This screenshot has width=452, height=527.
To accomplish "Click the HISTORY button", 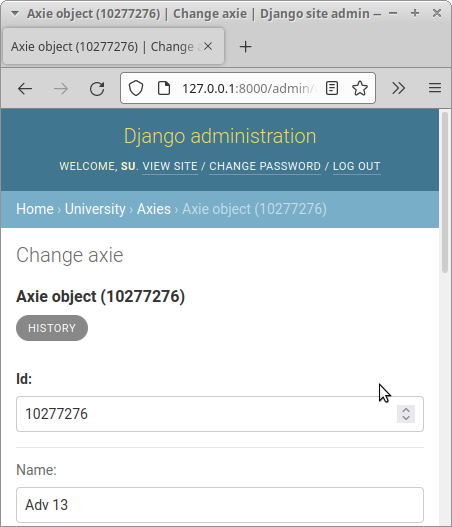I will [52, 328].
